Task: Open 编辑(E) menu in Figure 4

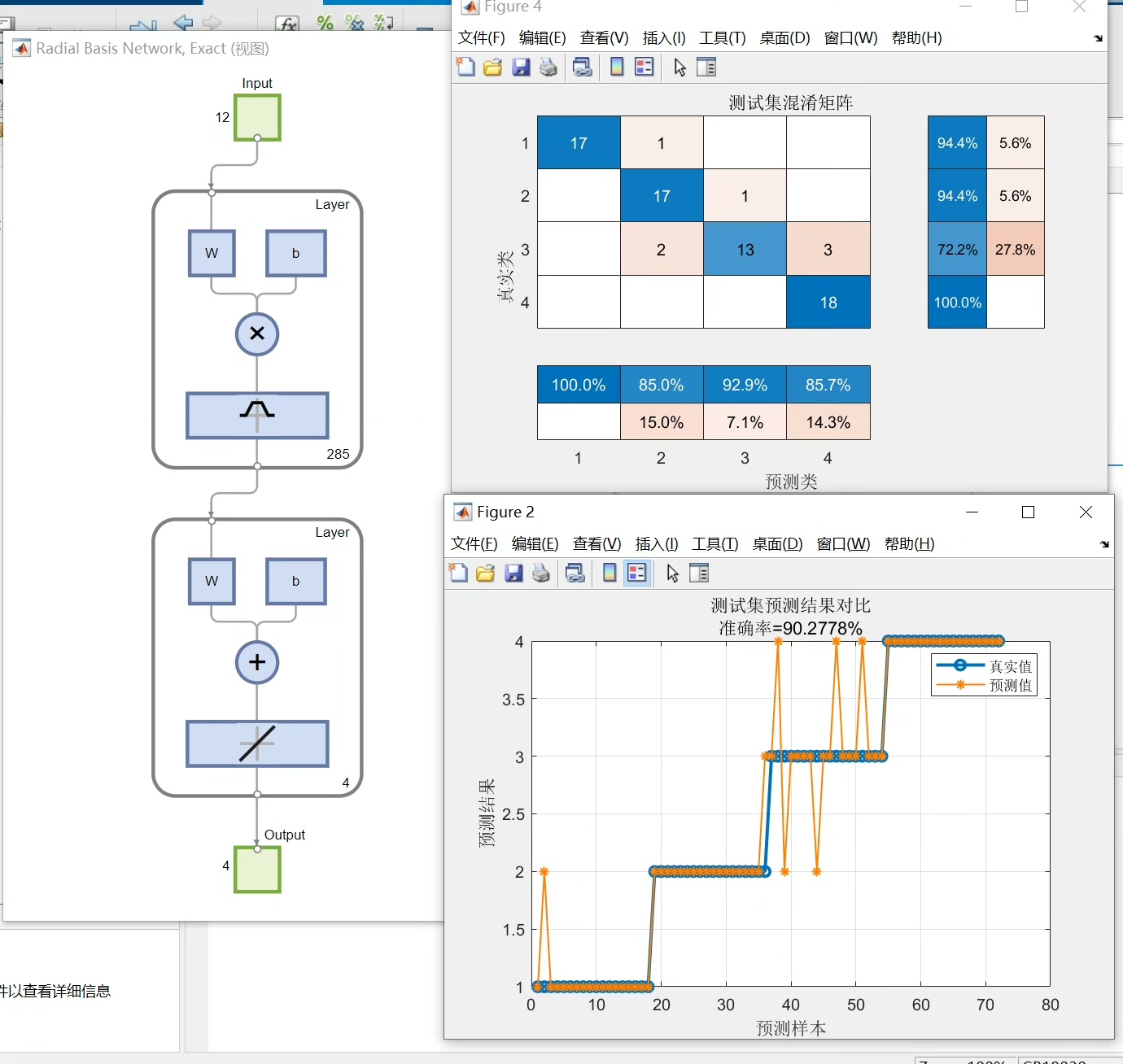Action: [x=542, y=38]
